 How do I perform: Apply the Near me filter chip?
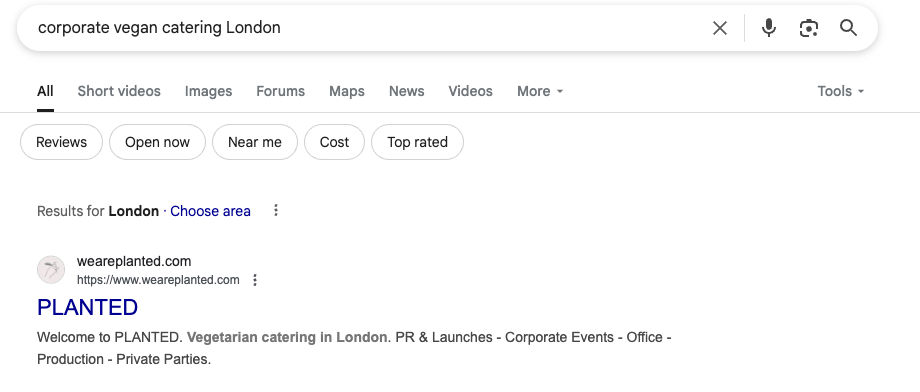pyautogui.click(x=255, y=142)
